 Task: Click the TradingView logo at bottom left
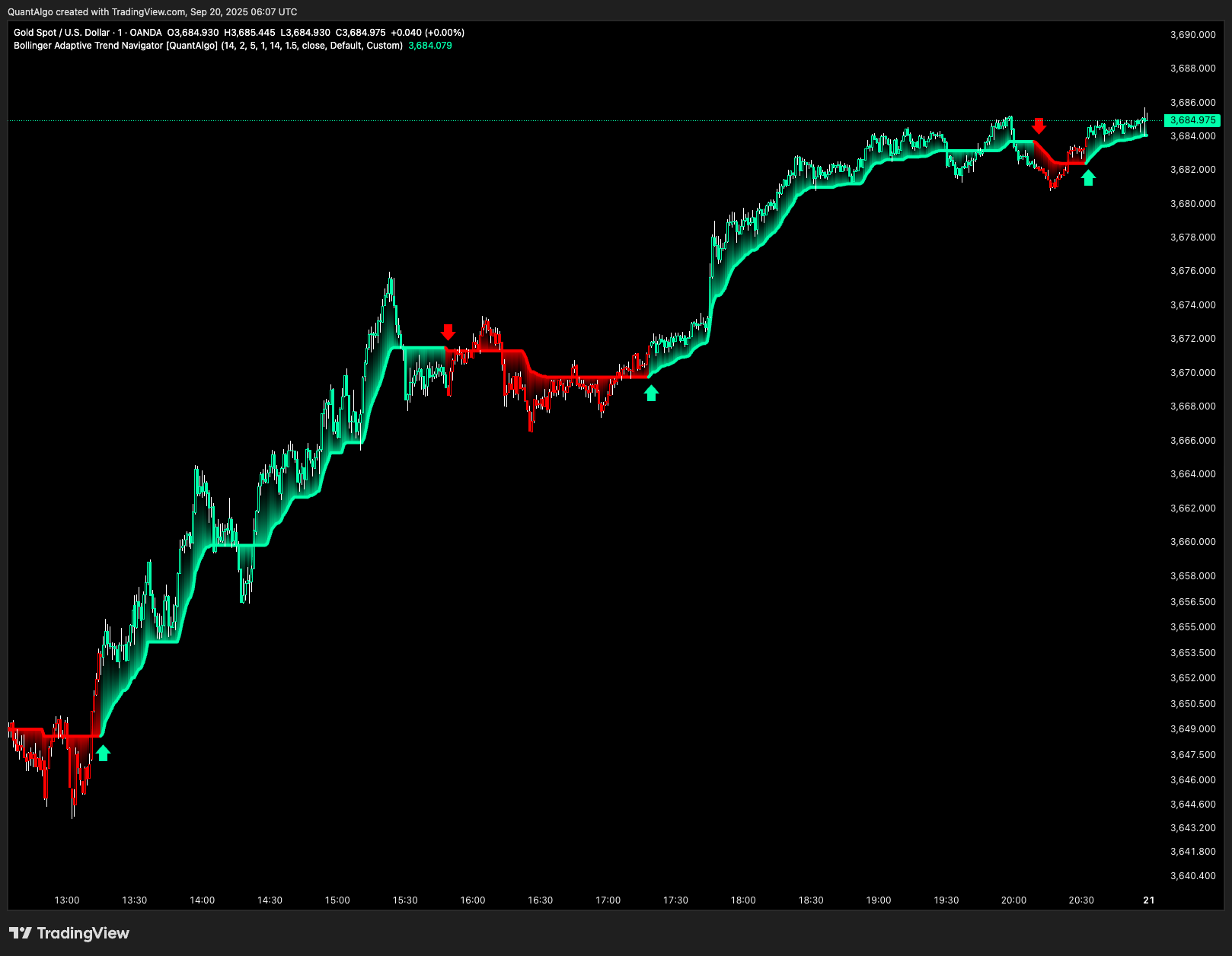(x=69, y=933)
